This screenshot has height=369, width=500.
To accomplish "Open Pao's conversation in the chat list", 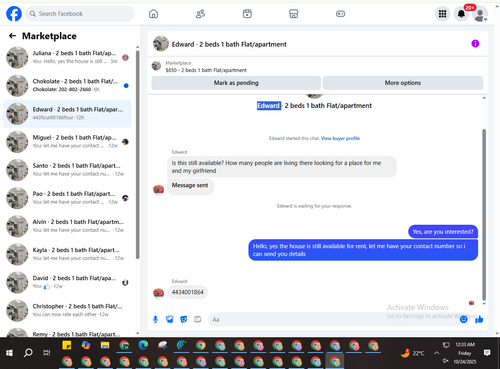I will pos(67,198).
